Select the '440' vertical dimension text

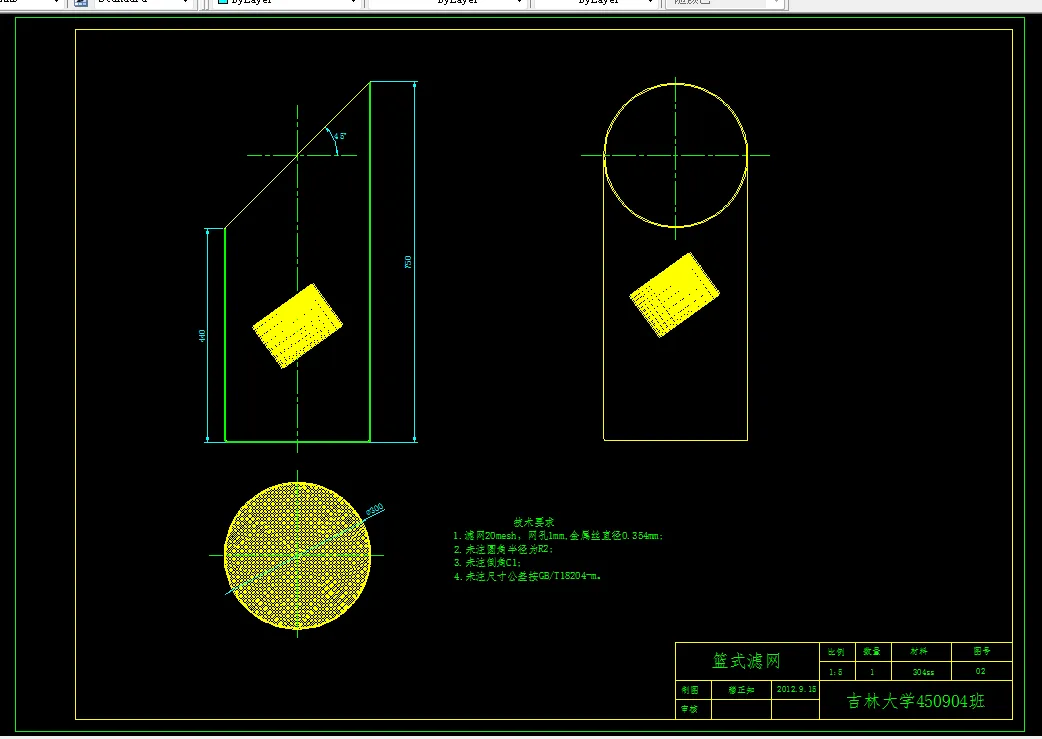(x=202, y=336)
